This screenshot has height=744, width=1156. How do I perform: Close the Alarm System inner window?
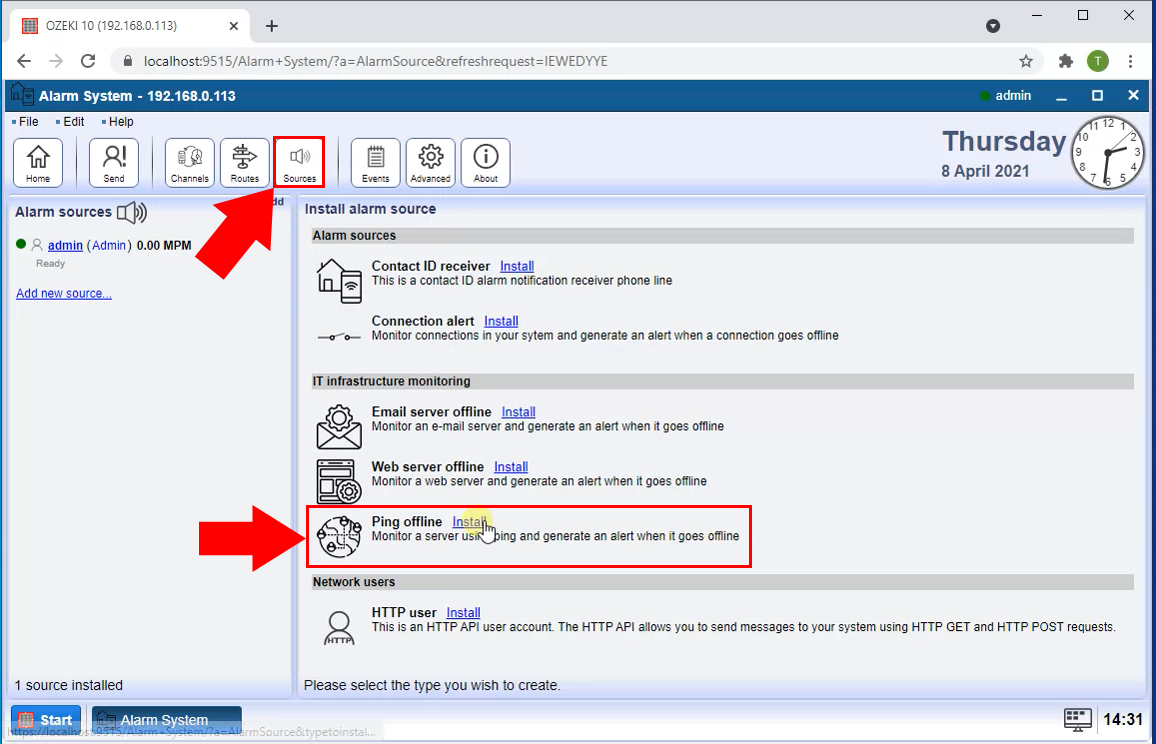point(1133,96)
